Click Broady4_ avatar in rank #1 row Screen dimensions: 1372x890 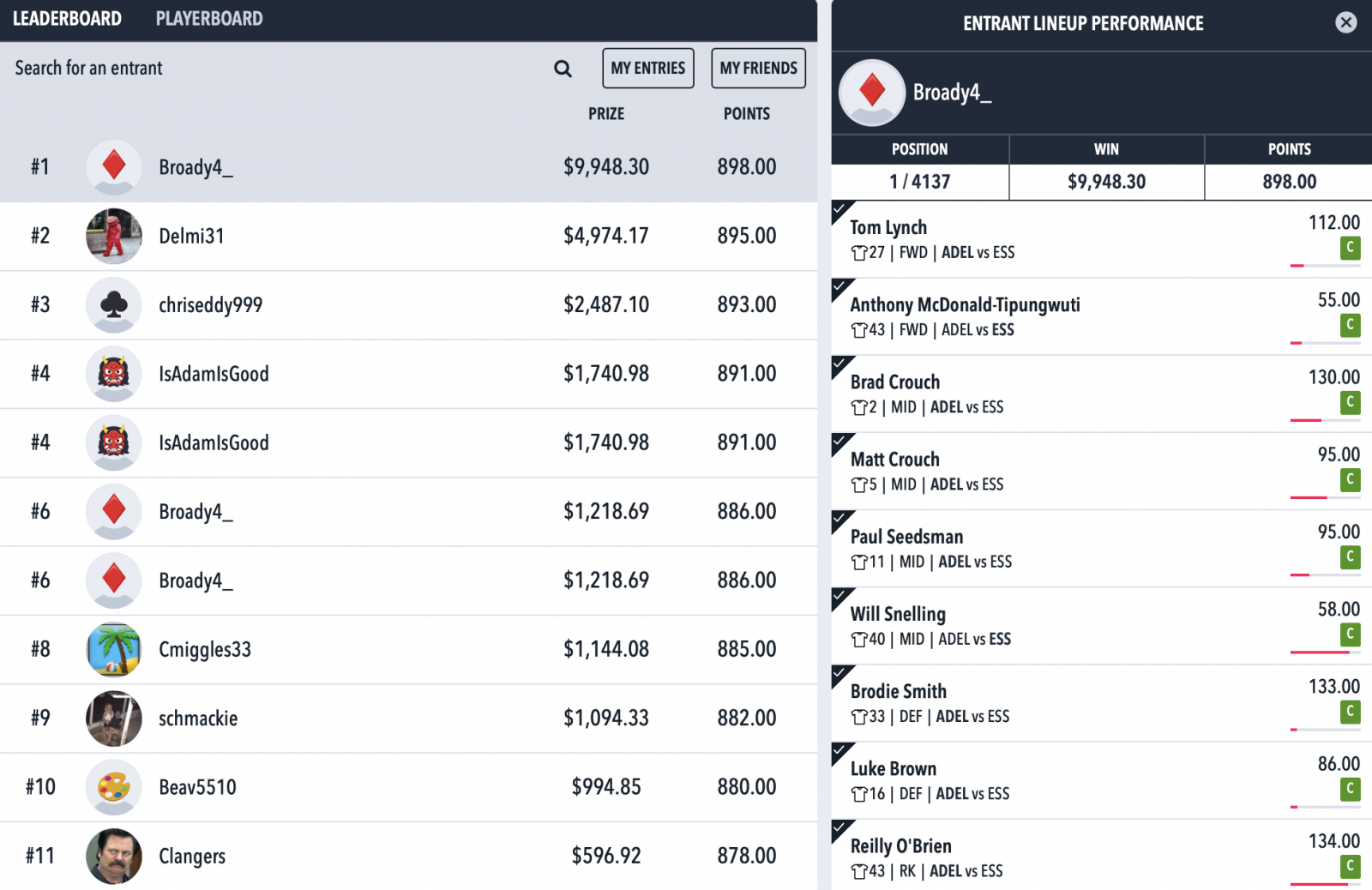pyautogui.click(x=114, y=167)
